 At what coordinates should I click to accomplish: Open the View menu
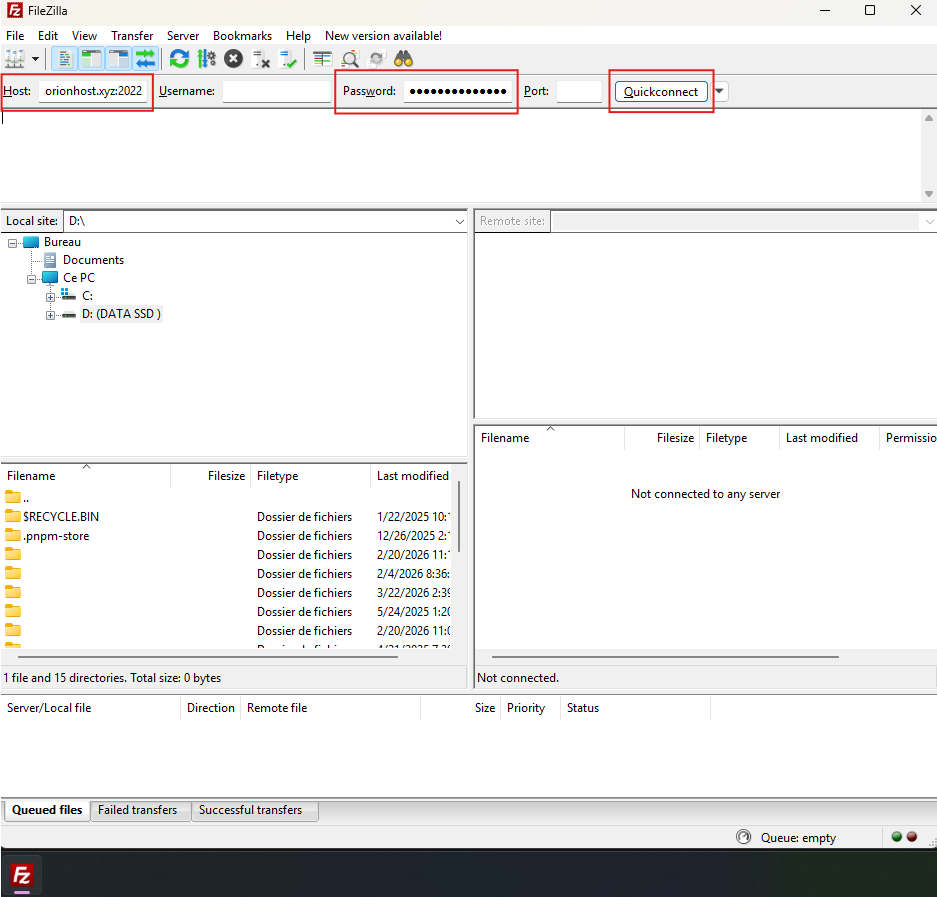[84, 36]
